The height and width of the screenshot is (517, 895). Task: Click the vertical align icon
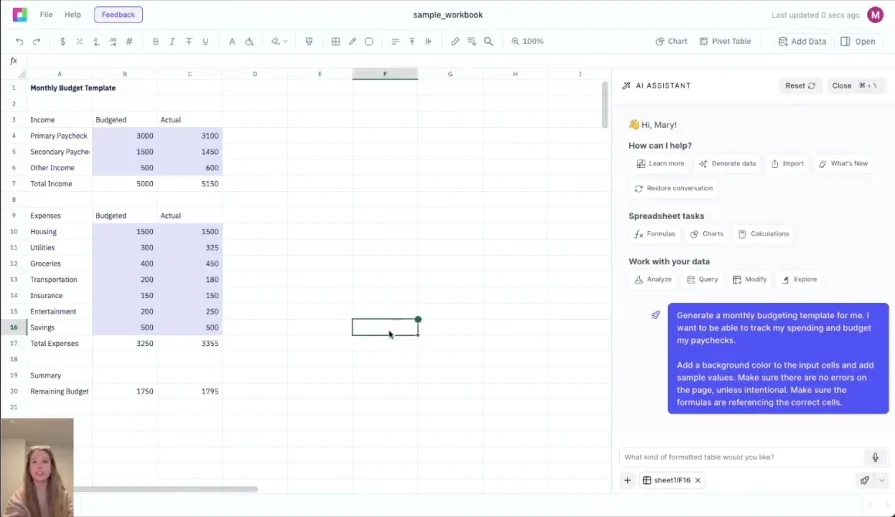[x=412, y=42]
